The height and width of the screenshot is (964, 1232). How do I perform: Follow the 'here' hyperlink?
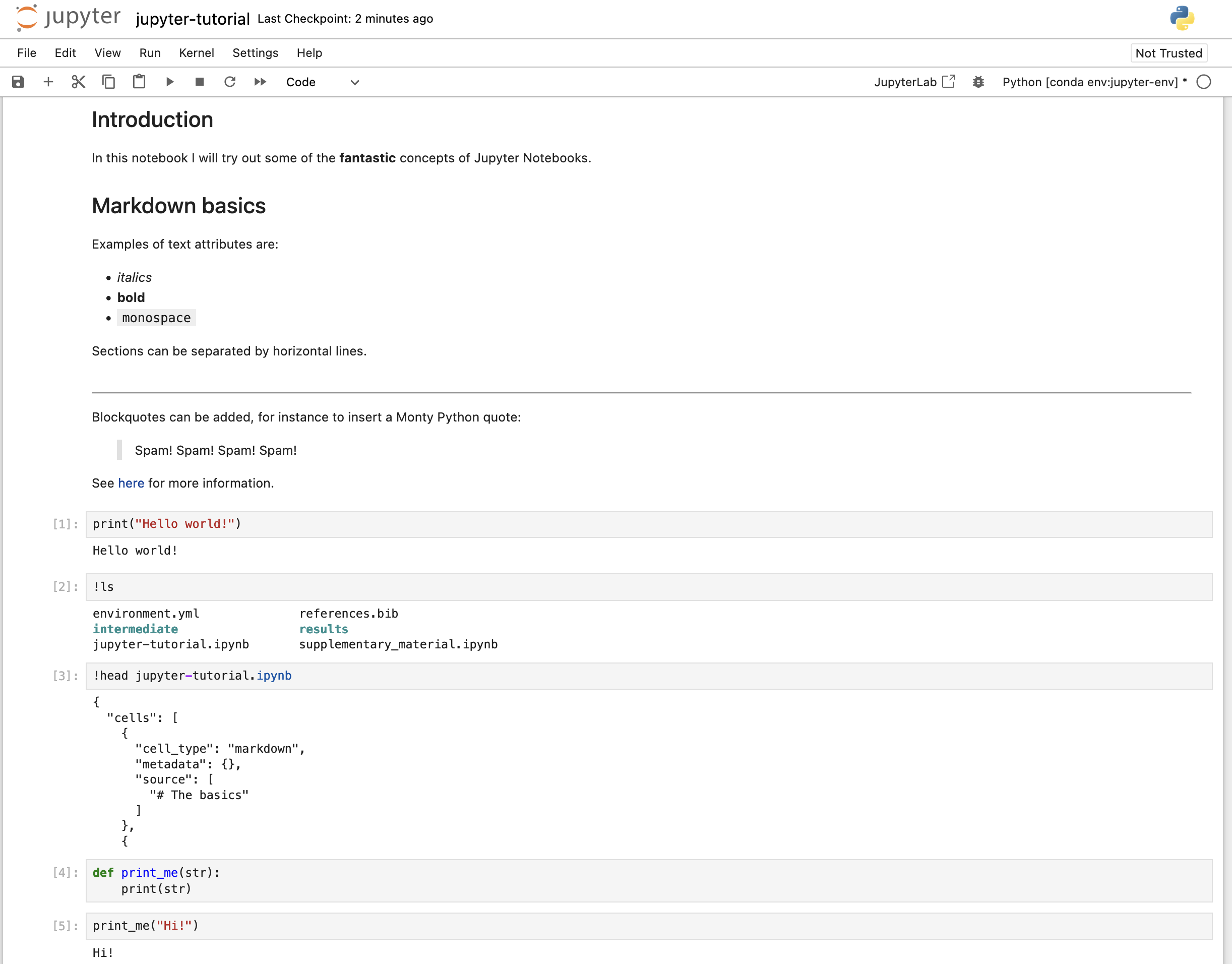click(131, 483)
